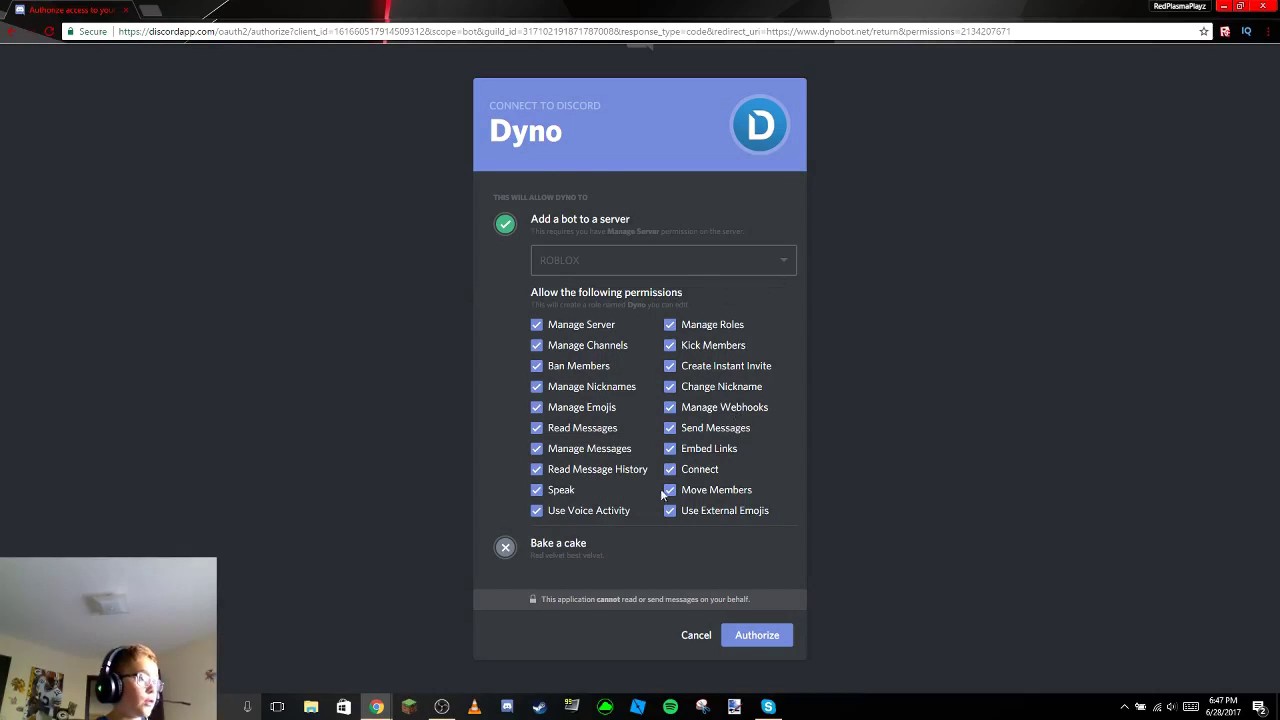The width and height of the screenshot is (1280, 720).
Task: Open Skype from the taskbar
Action: tap(768, 707)
